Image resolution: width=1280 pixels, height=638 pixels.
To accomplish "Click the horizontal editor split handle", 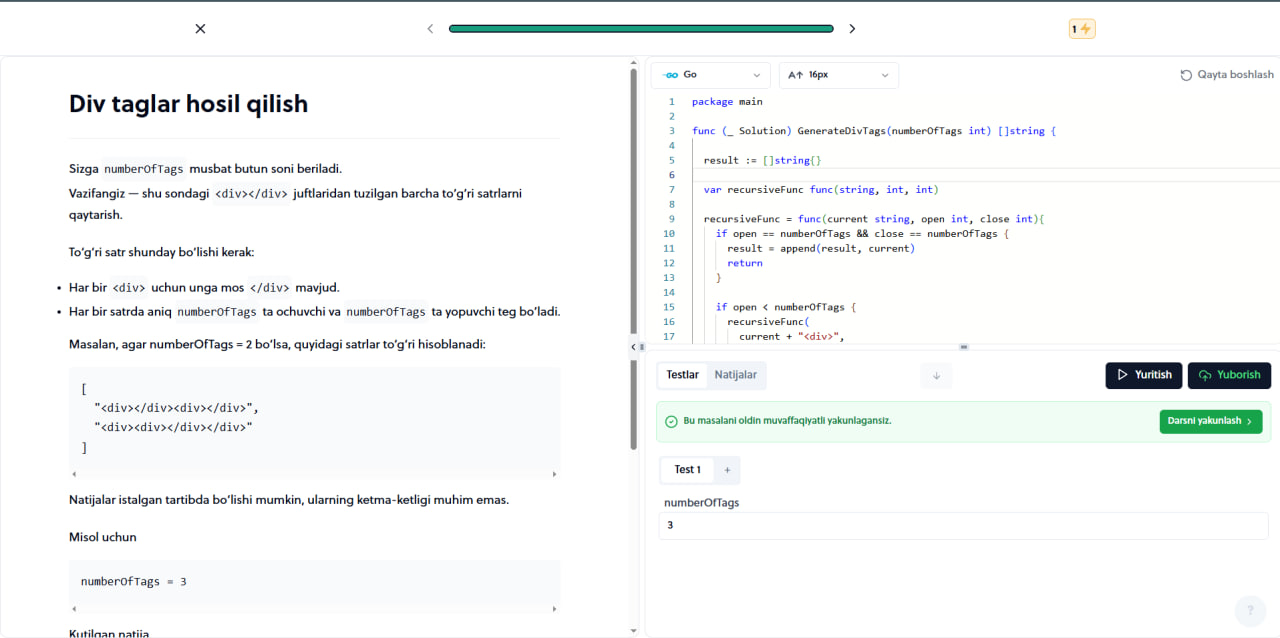I will point(964,347).
